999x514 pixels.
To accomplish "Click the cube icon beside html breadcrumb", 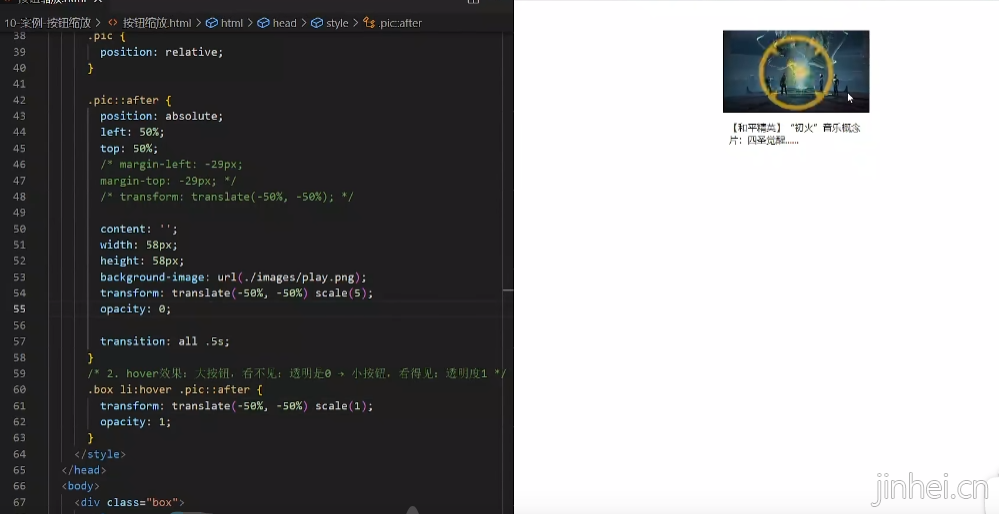I will pyautogui.click(x=212, y=23).
